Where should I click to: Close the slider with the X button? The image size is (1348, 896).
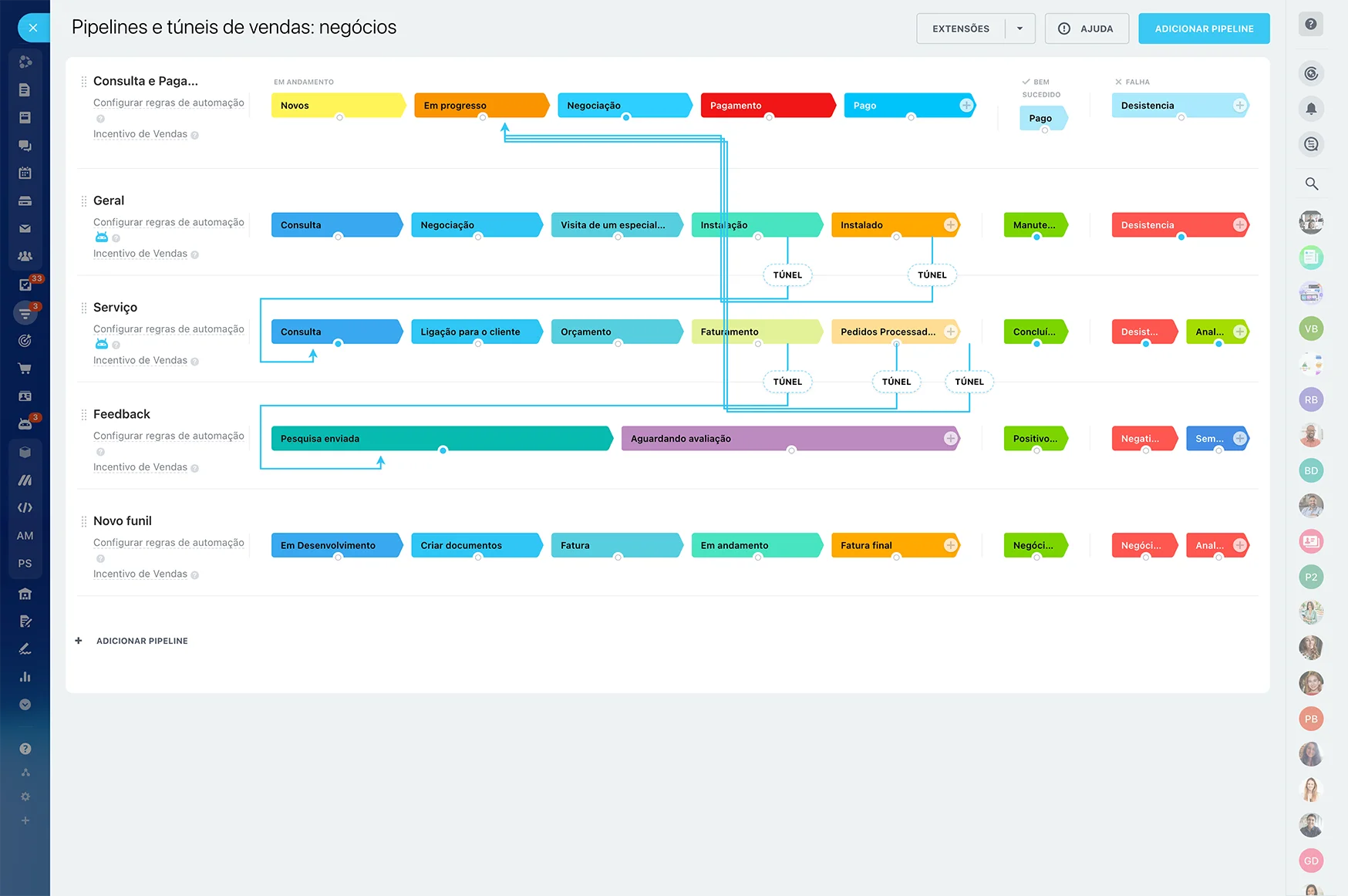(33, 28)
